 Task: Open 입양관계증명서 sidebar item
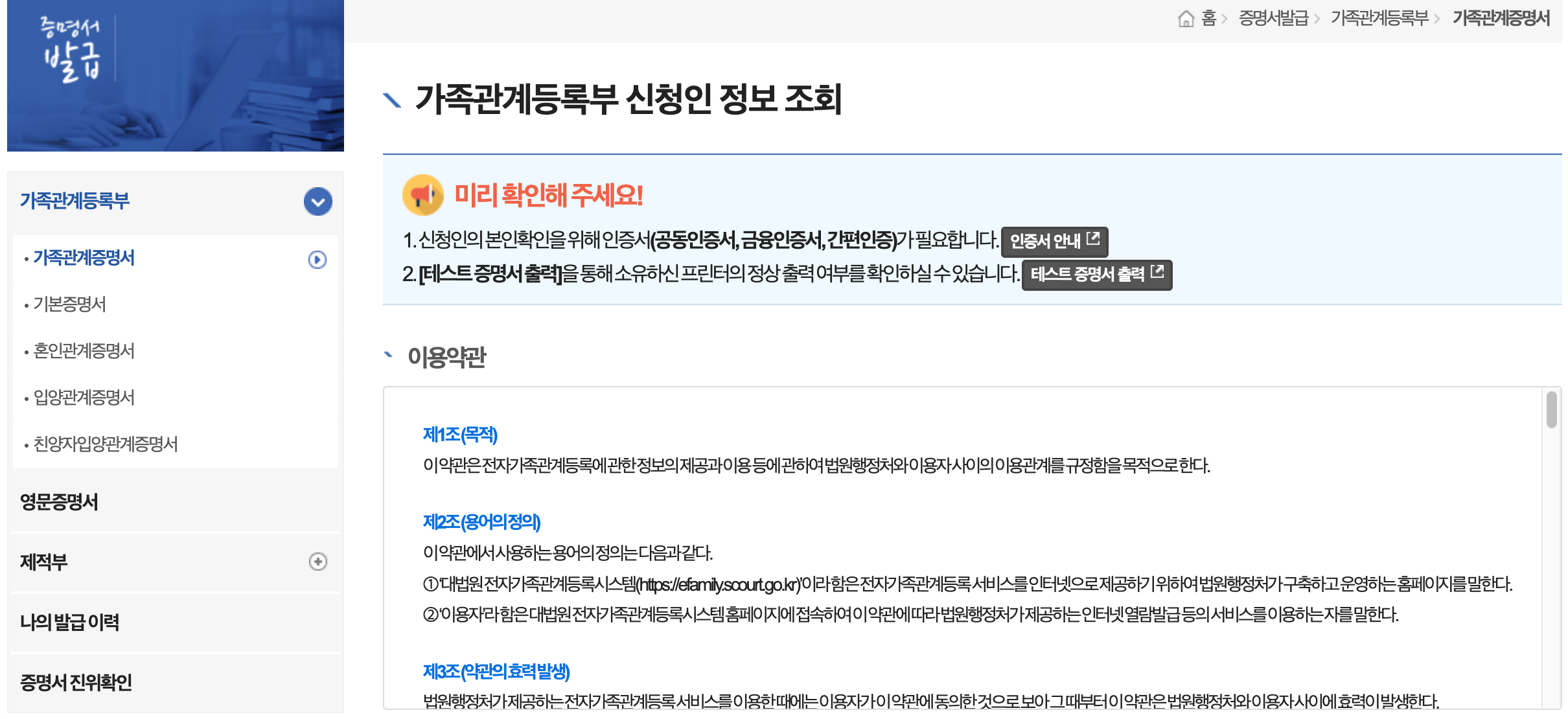pos(84,398)
